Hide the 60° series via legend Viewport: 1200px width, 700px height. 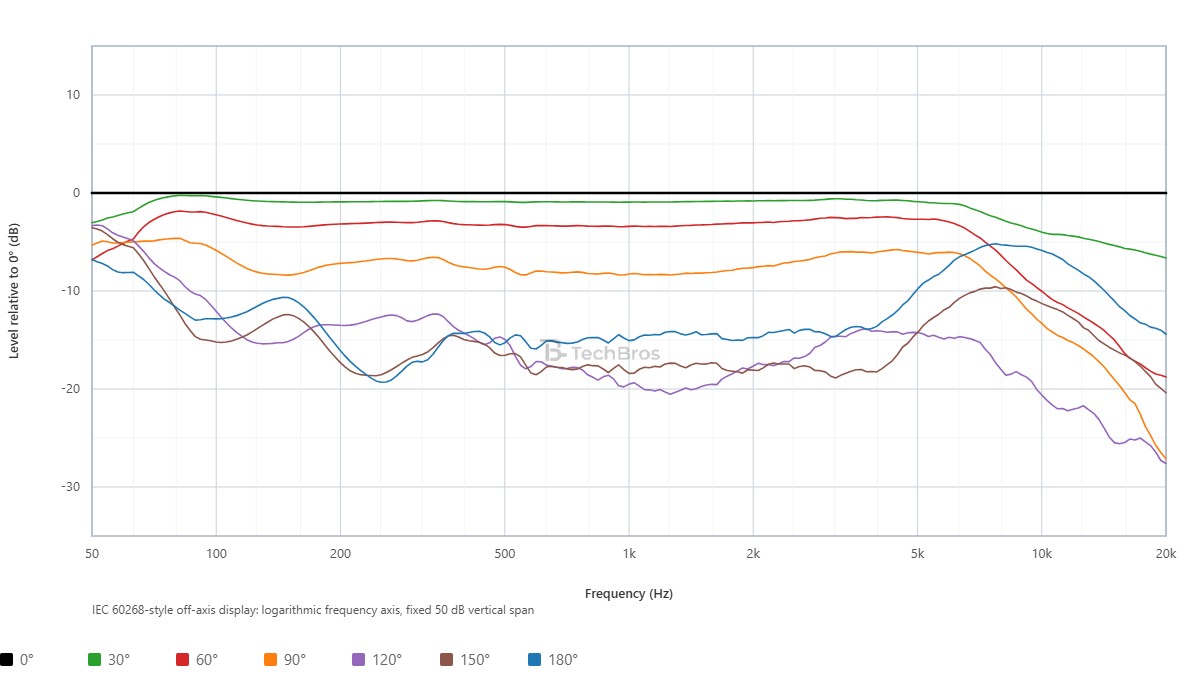pyautogui.click(x=198, y=659)
